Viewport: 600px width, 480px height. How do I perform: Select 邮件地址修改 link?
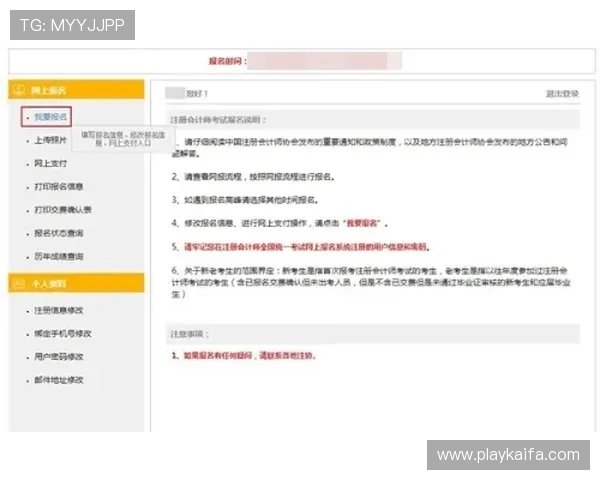pyautogui.click(x=59, y=380)
